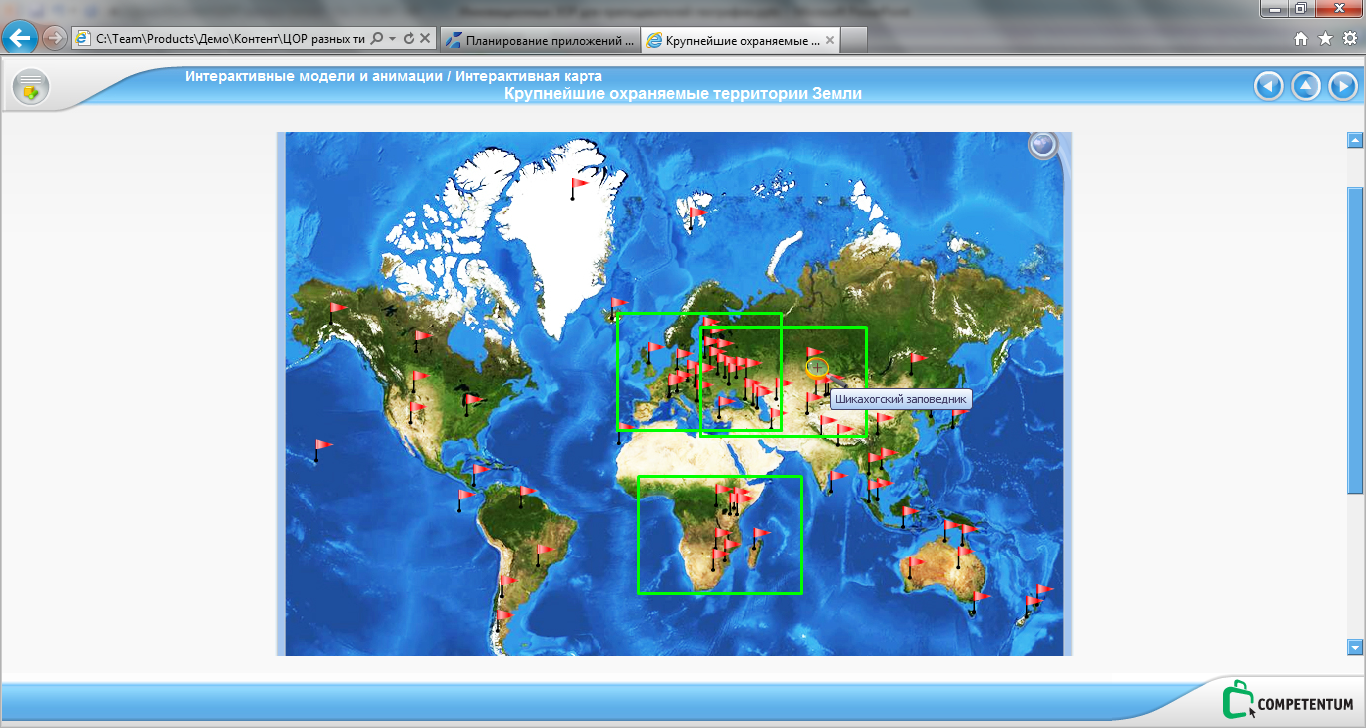The height and width of the screenshot is (728, 1366).
Task: Select the flag on Tasmania south of Australia
Action: coord(979,601)
